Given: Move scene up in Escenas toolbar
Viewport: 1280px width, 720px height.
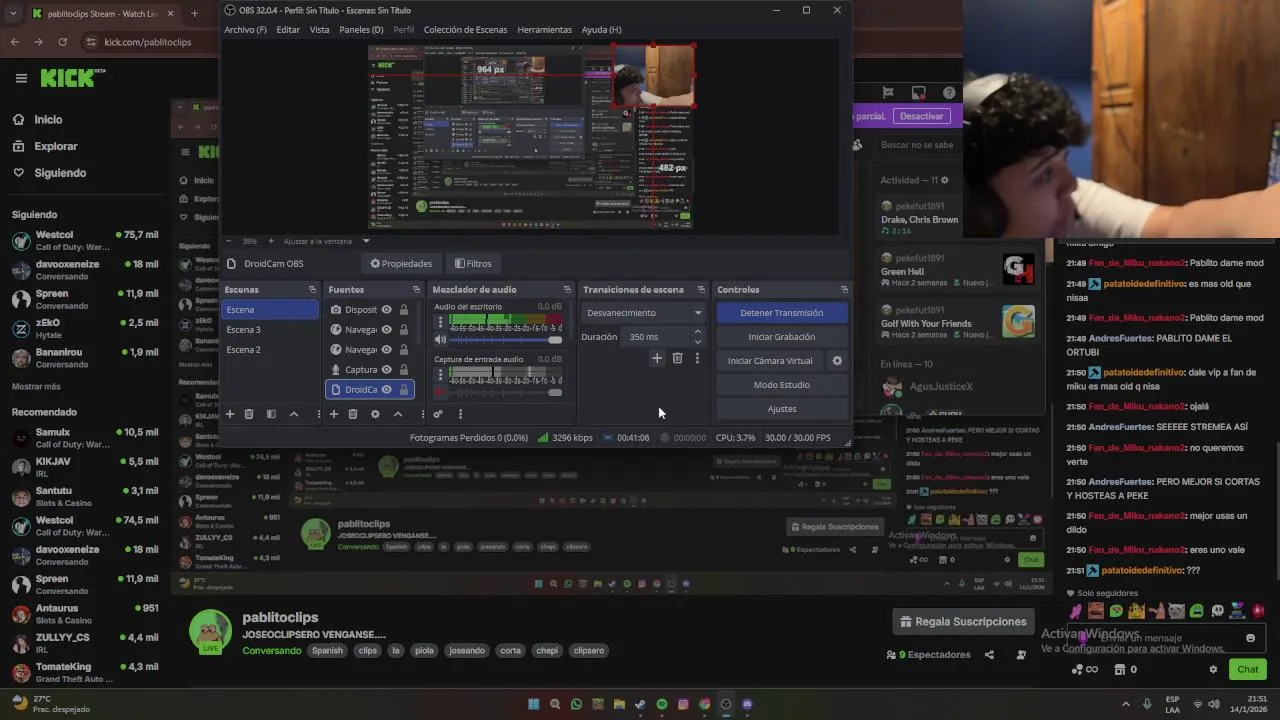Looking at the screenshot, I should (x=294, y=414).
